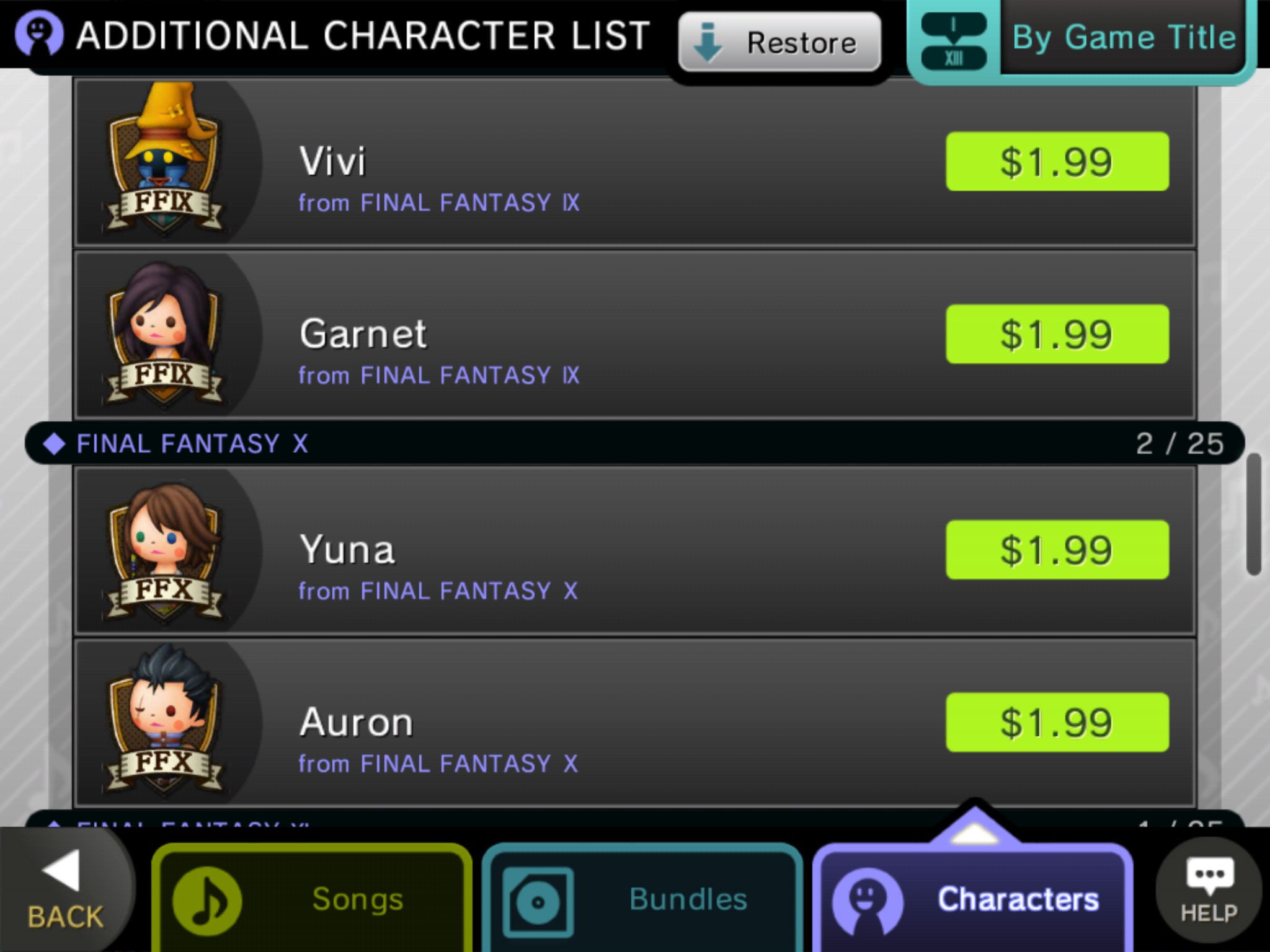This screenshot has width=1270, height=952.
Task: Toggle sorting By Game Title
Action: [1124, 37]
